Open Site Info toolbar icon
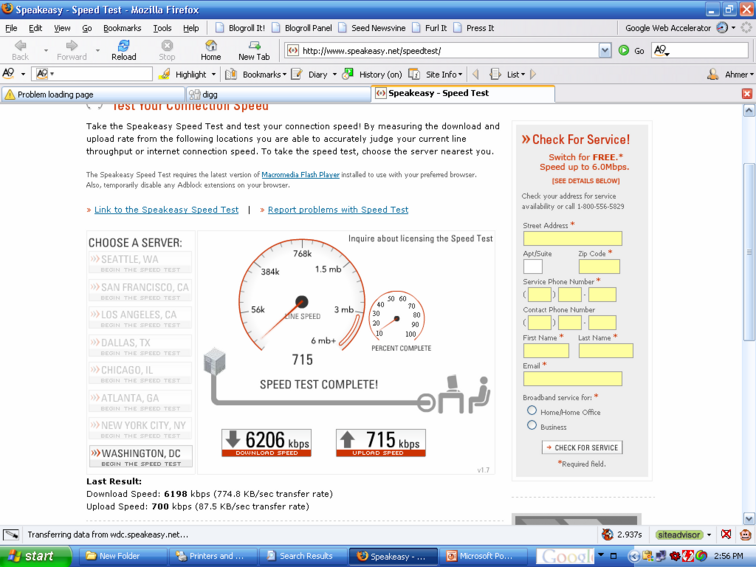This screenshot has width=756, height=567. (414, 74)
